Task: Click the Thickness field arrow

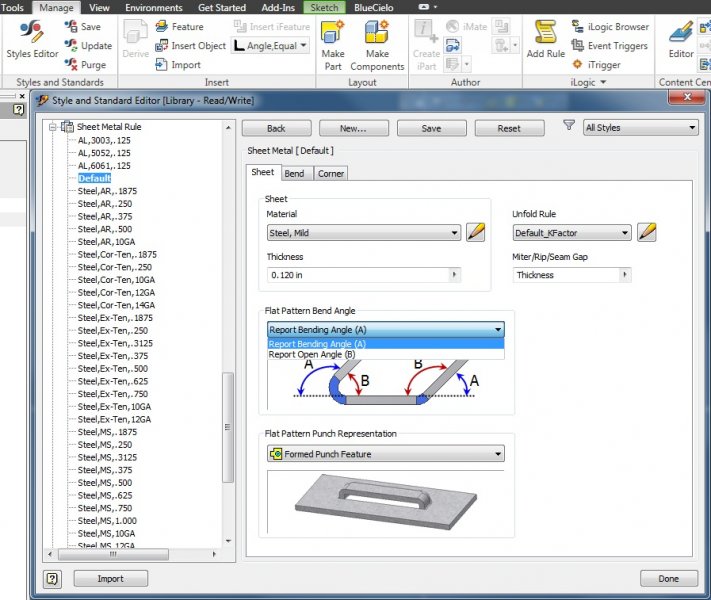Action: [454, 274]
